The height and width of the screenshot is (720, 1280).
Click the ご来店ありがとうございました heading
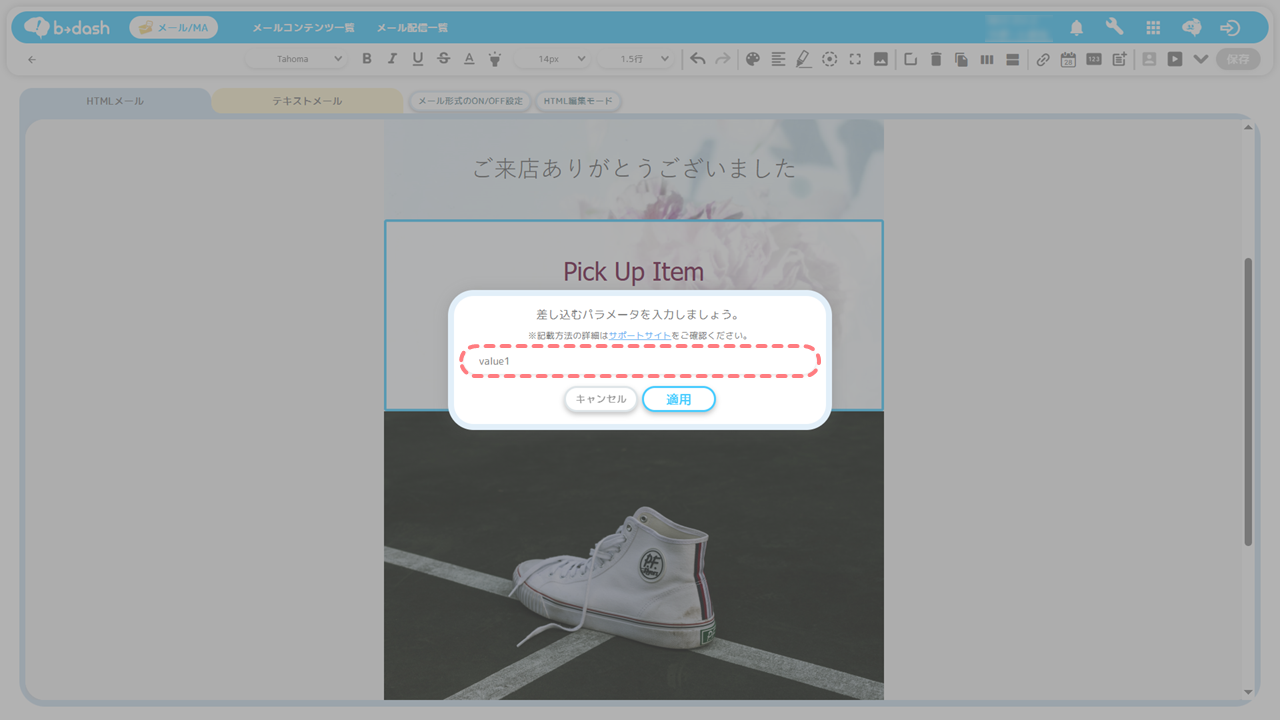click(x=635, y=168)
